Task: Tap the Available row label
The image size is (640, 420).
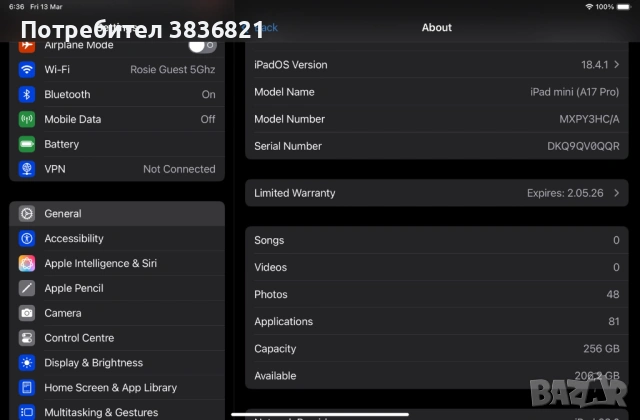Action: coord(275,376)
